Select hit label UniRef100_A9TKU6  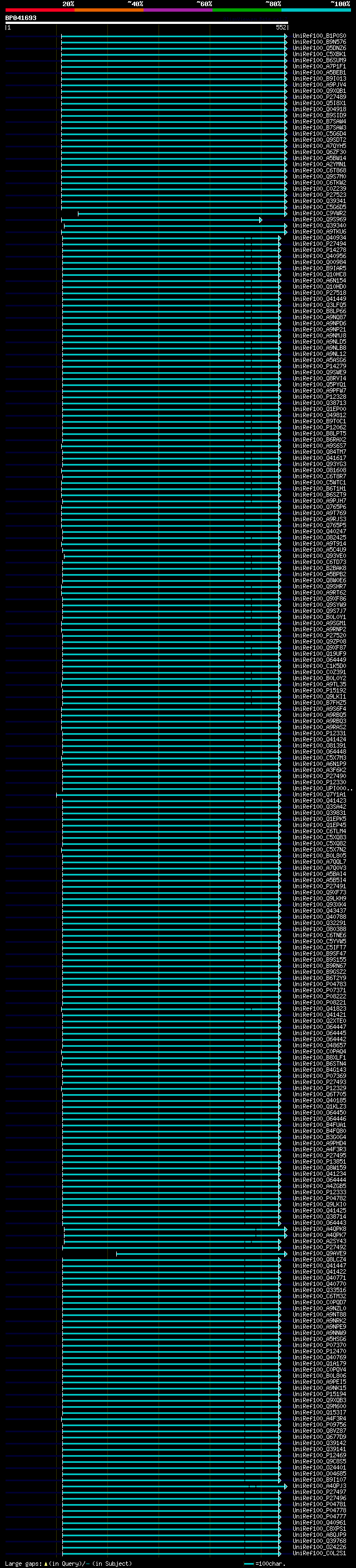pos(319,231)
